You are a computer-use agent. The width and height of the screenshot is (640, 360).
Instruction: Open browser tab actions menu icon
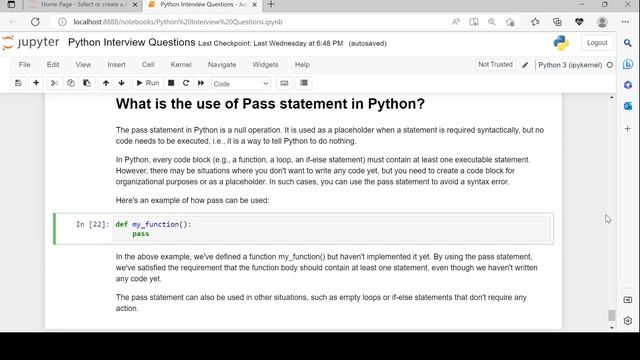[11, 4]
